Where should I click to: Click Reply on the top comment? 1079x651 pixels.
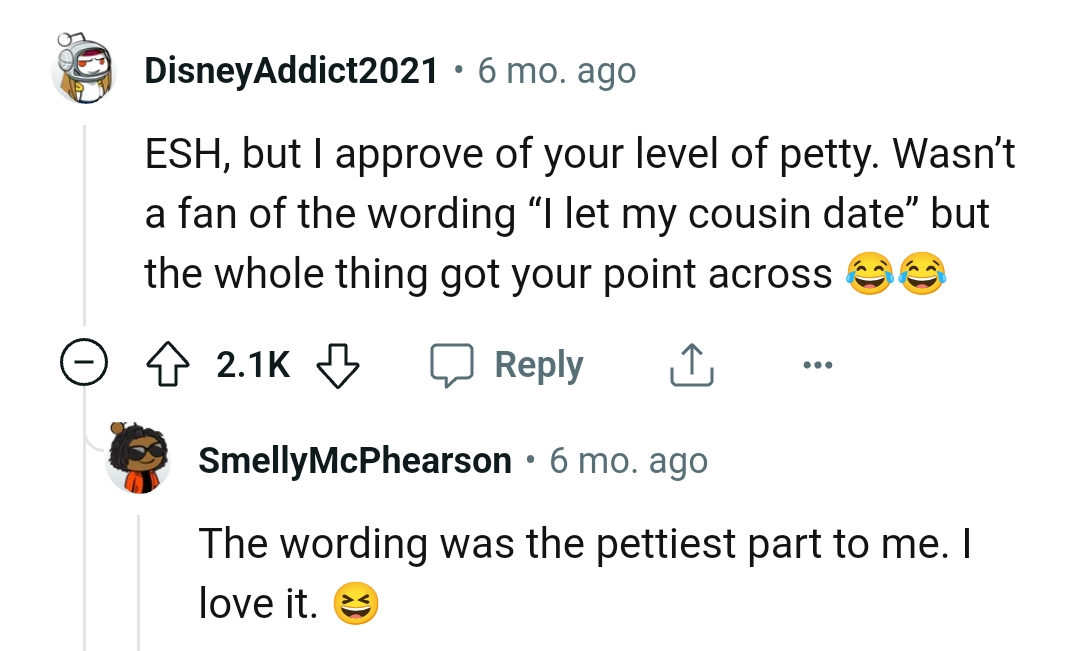(538, 364)
